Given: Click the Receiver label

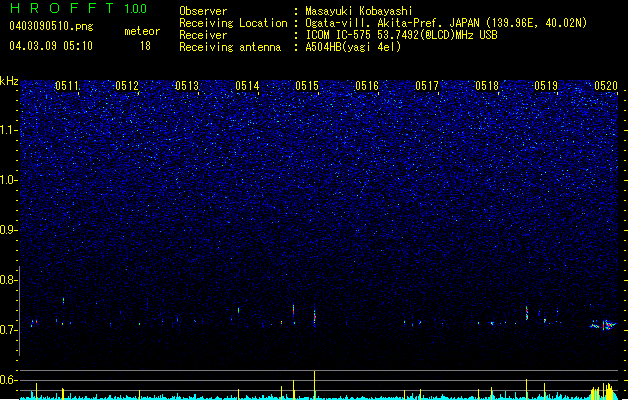Looking at the screenshot, I should pyautogui.click(x=203, y=35).
